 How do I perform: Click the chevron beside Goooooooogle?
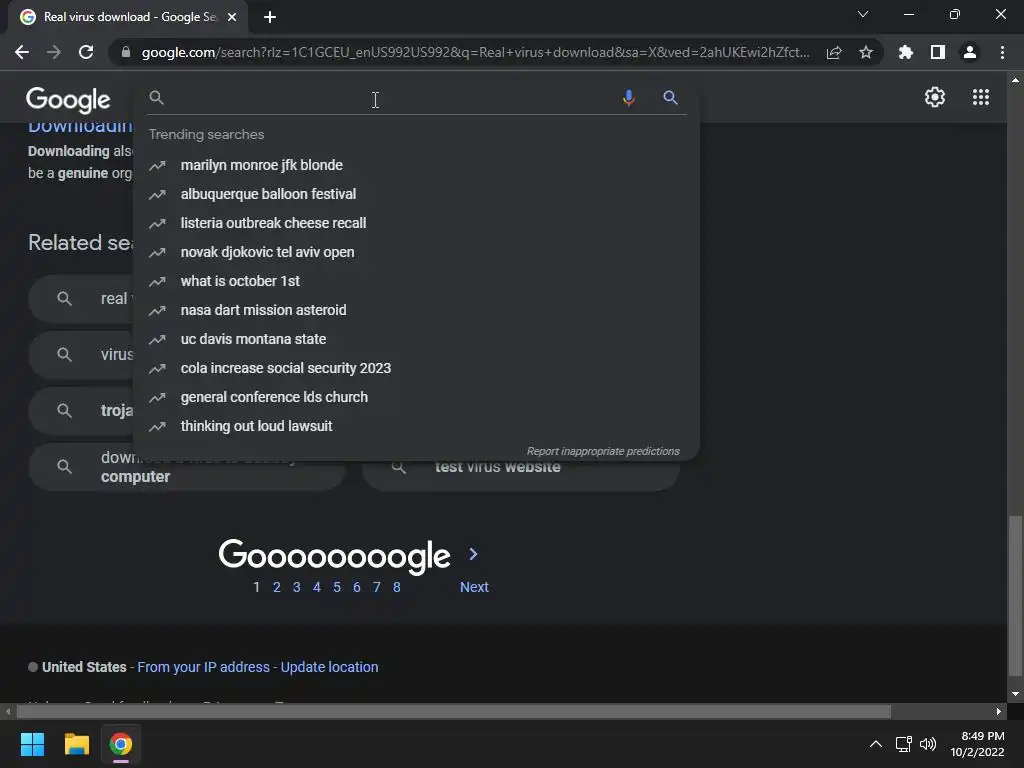tap(473, 554)
